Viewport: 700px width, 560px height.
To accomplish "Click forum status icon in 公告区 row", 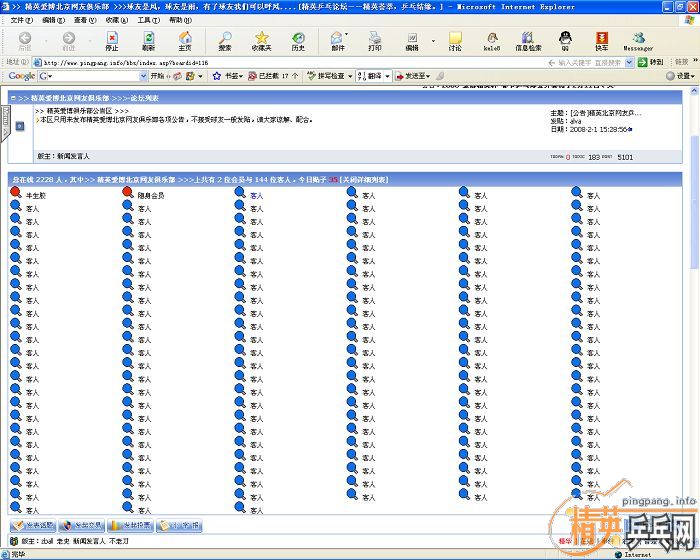I will (20, 126).
